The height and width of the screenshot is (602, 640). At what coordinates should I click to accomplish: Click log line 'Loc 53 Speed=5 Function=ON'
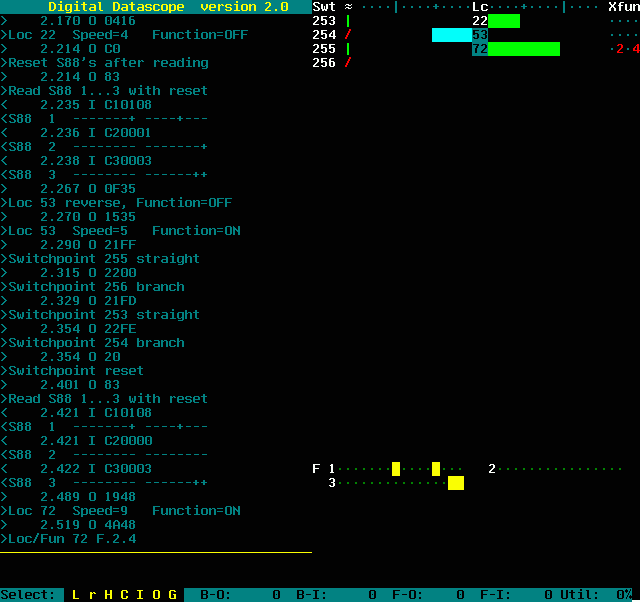click(x=120, y=231)
